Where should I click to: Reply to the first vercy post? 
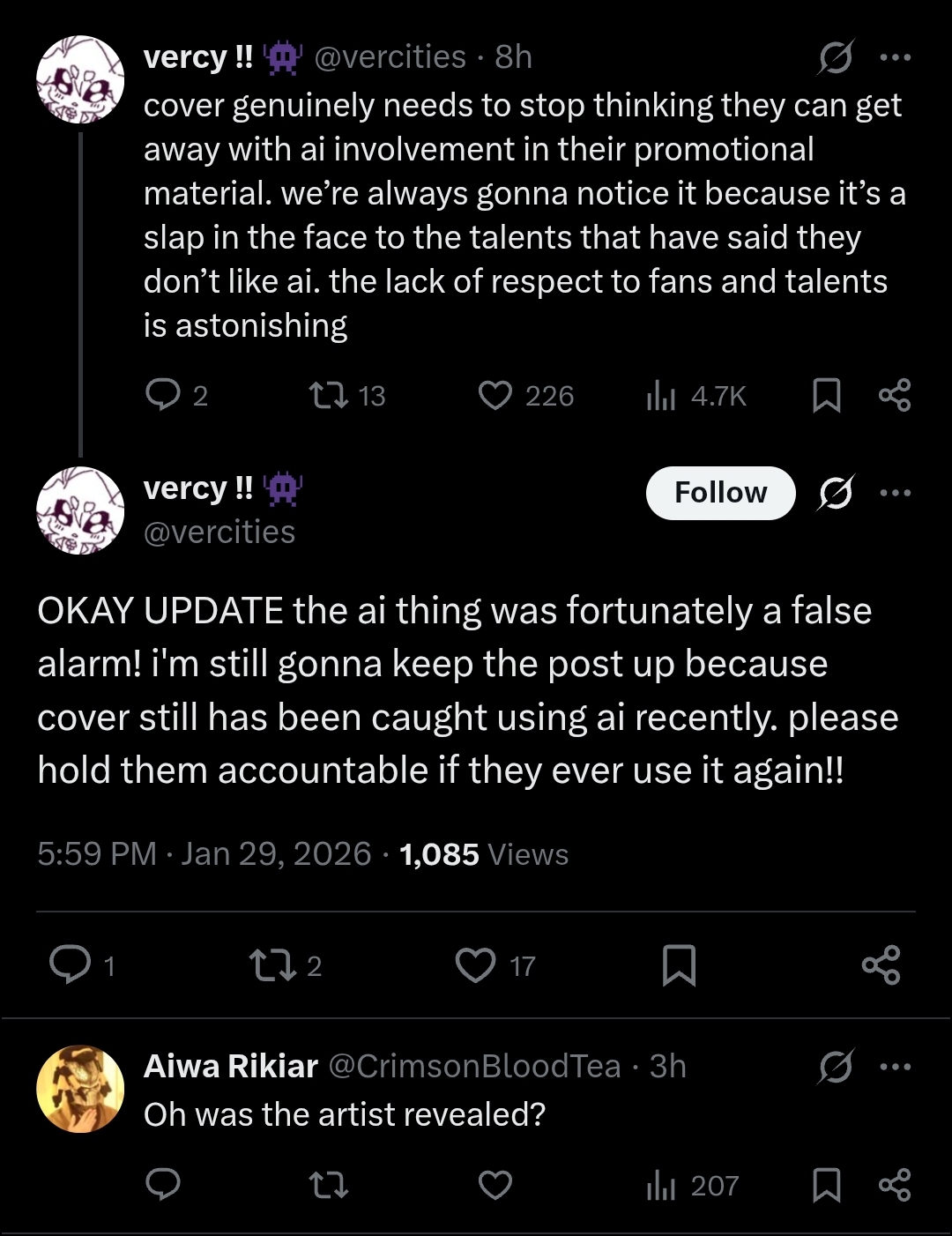coord(163,396)
